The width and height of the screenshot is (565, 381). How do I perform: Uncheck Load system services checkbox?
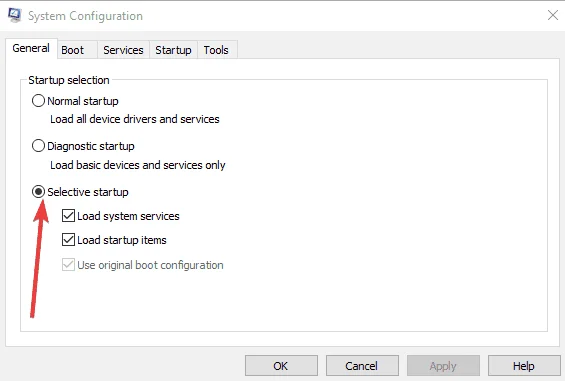click(68, 216)
